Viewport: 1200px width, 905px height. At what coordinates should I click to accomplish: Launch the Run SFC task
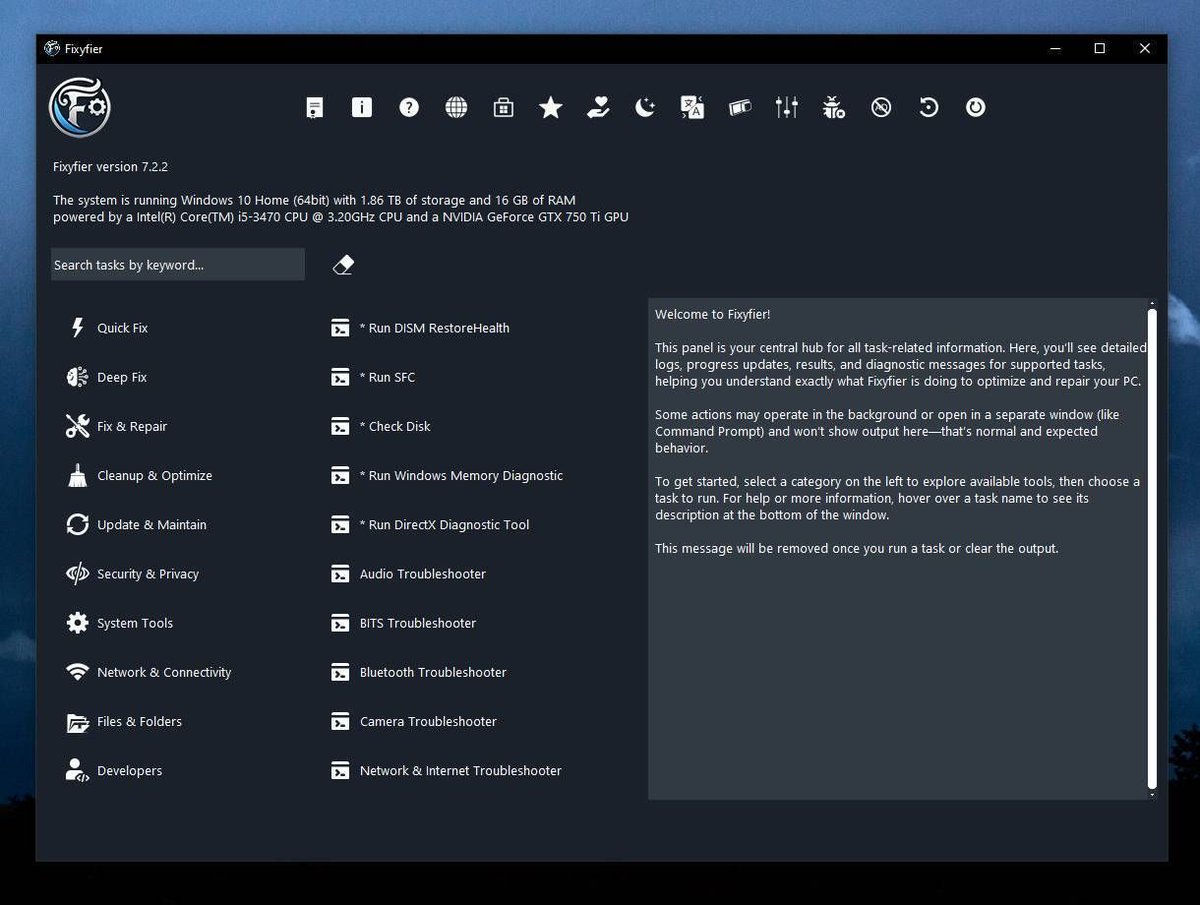pos(373,377)
